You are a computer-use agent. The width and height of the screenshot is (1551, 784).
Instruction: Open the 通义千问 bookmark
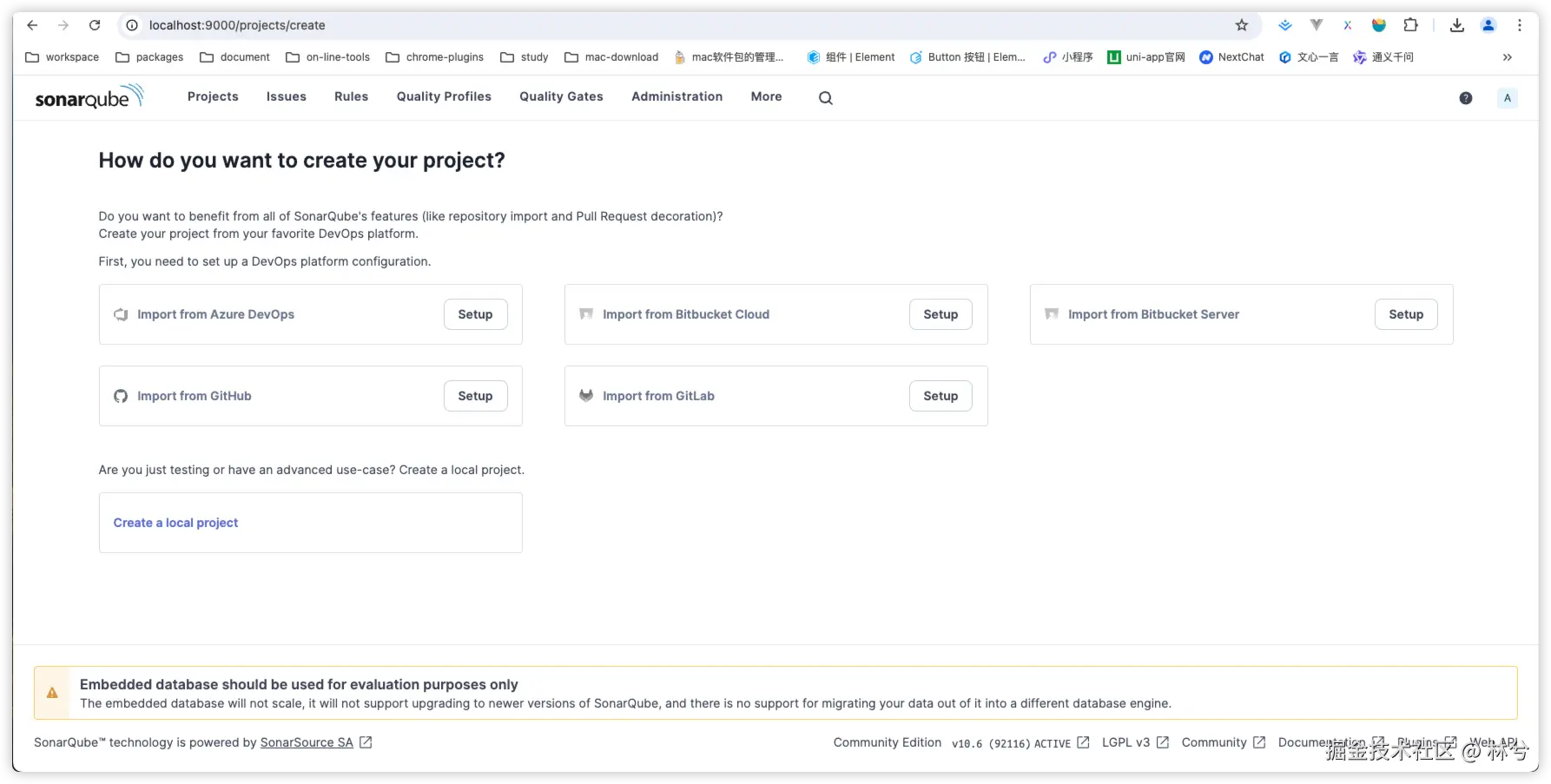point(1383,57)
